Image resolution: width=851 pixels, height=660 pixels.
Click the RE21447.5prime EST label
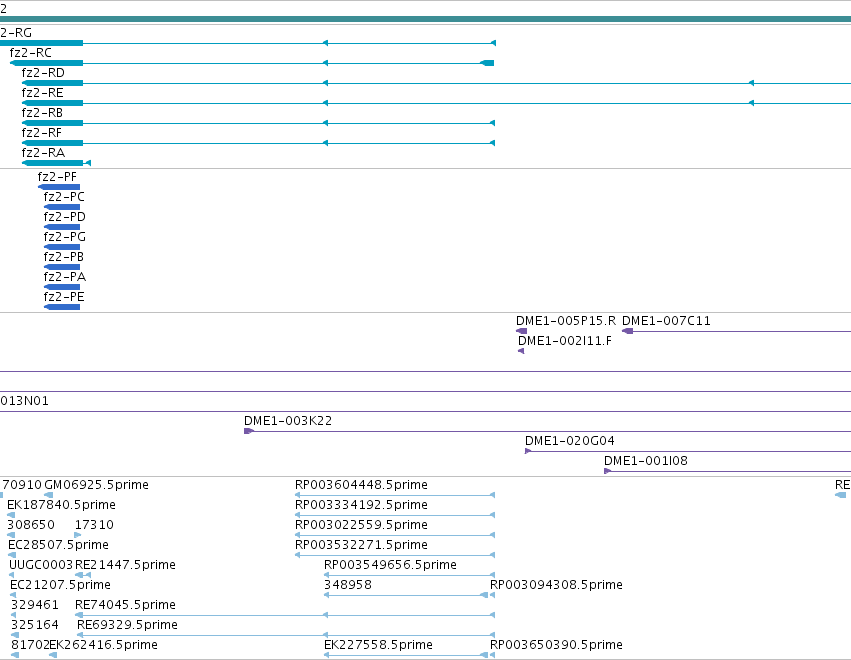click(125, 565)
